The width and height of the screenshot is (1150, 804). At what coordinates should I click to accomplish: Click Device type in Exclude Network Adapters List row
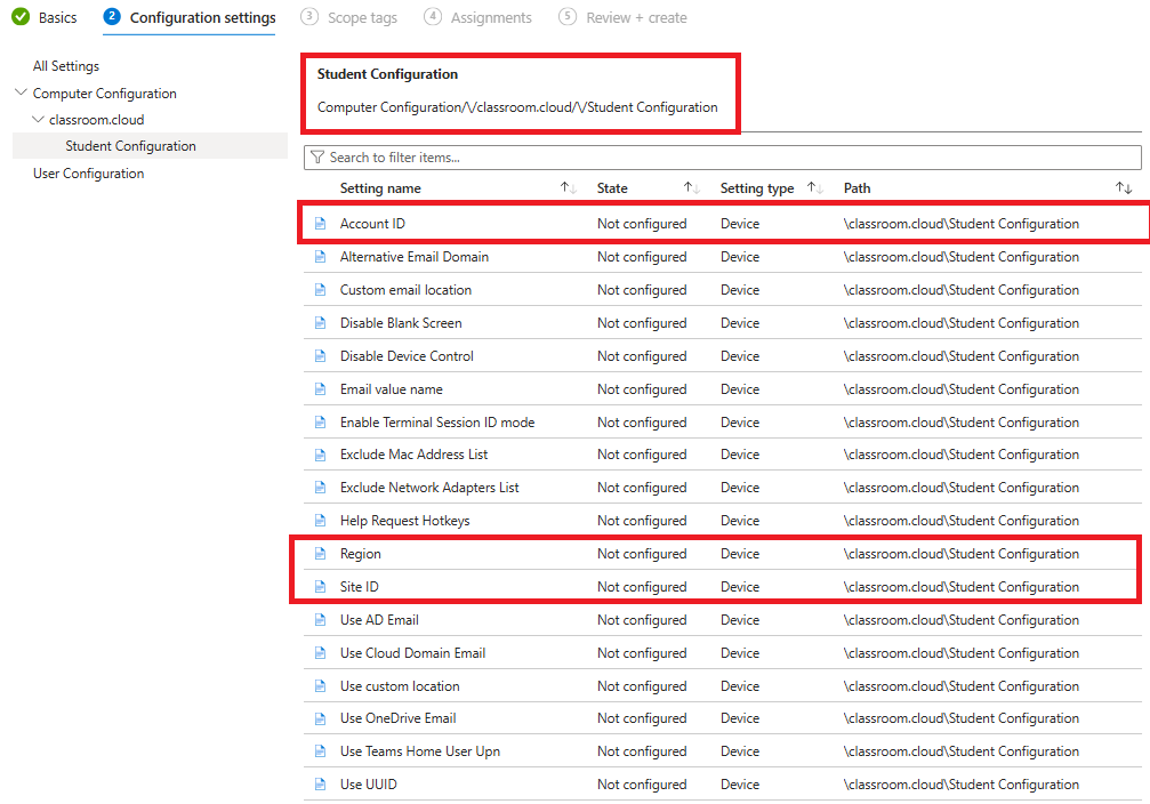(739, 488)
